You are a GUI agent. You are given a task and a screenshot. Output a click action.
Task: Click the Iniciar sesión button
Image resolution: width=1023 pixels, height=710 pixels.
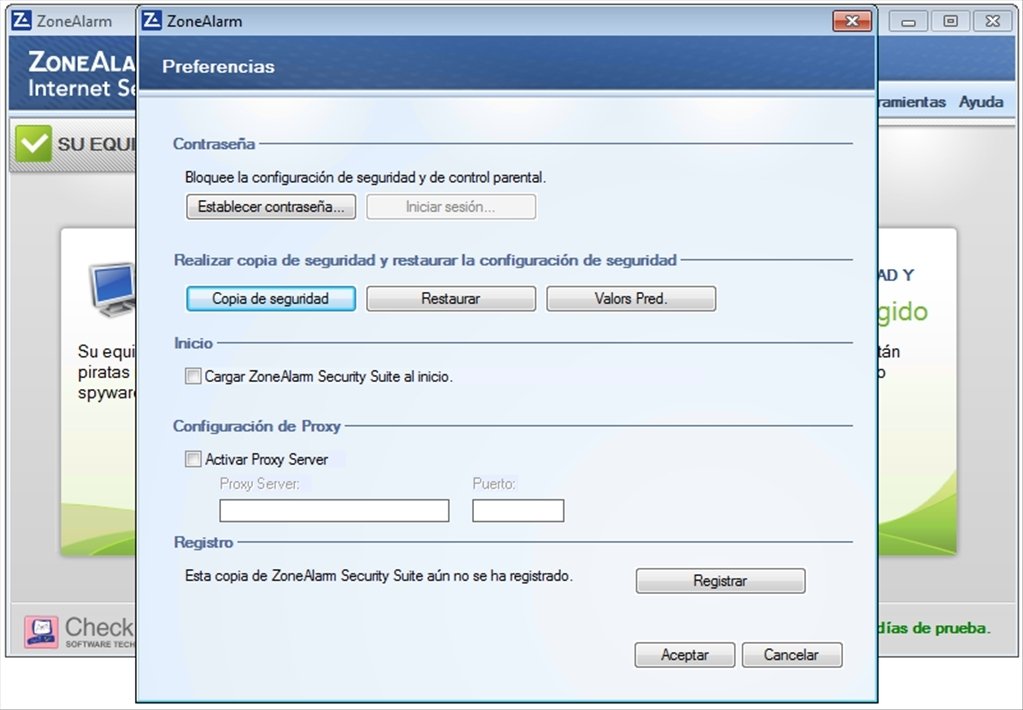point(451,207)
